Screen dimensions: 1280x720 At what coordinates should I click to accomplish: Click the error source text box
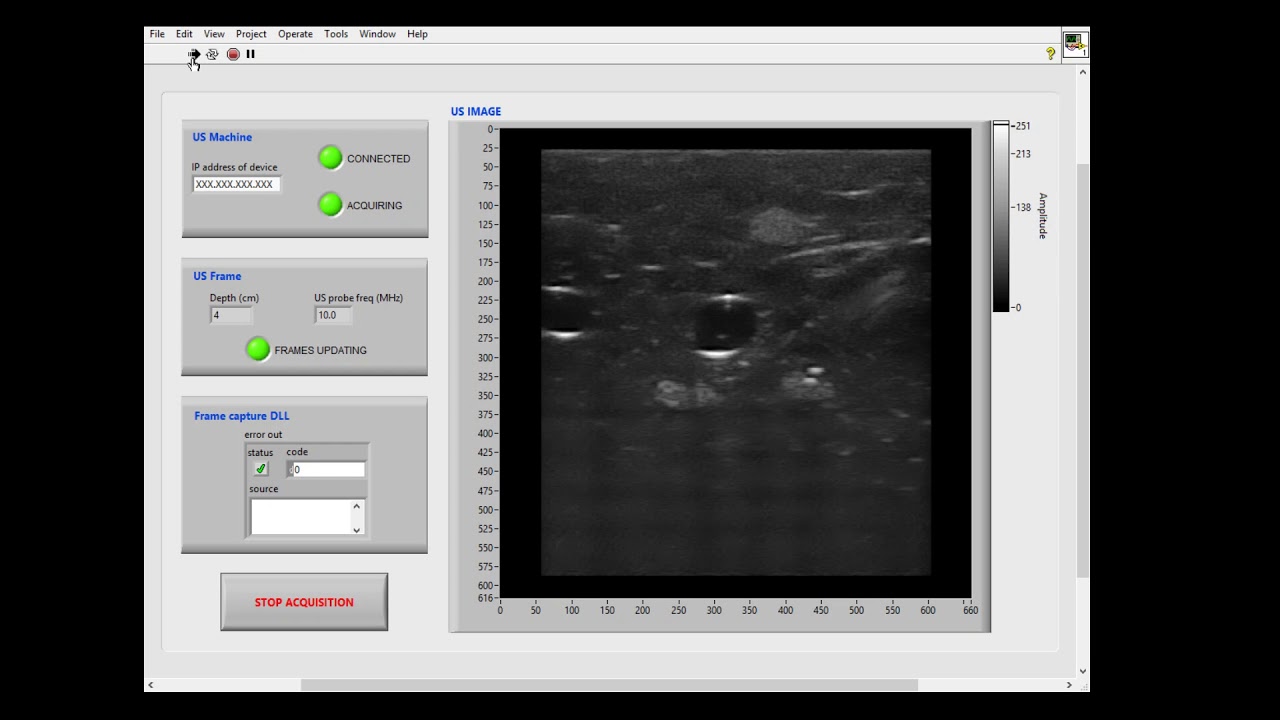coord(300,517)
